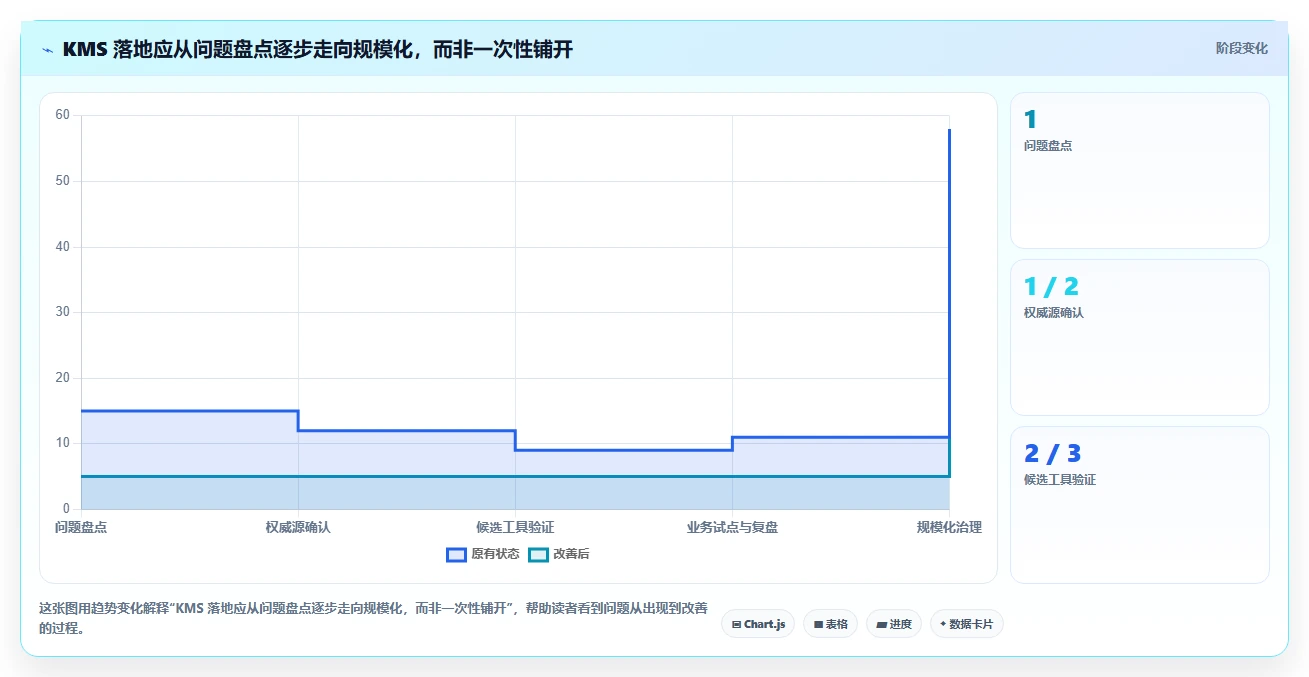Click the number 1 / 2 in card

click(1051, 287)
